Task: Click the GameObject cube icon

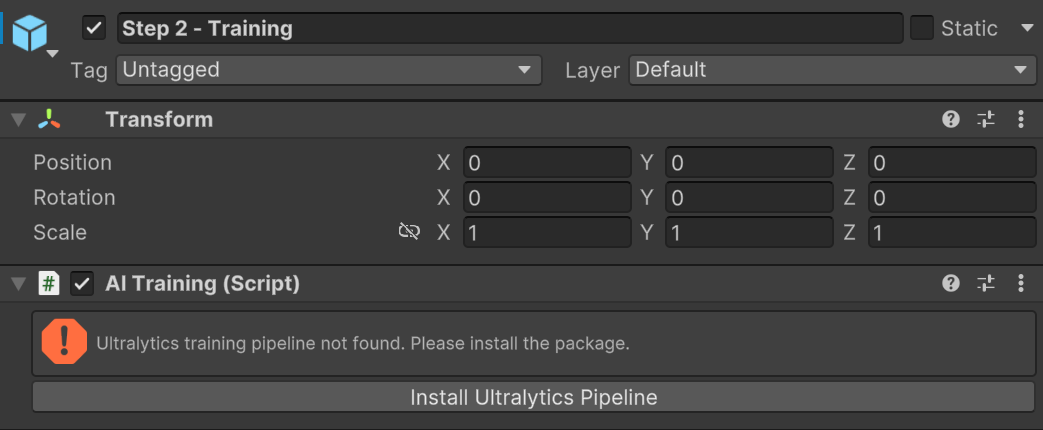Action: (30, 31)
